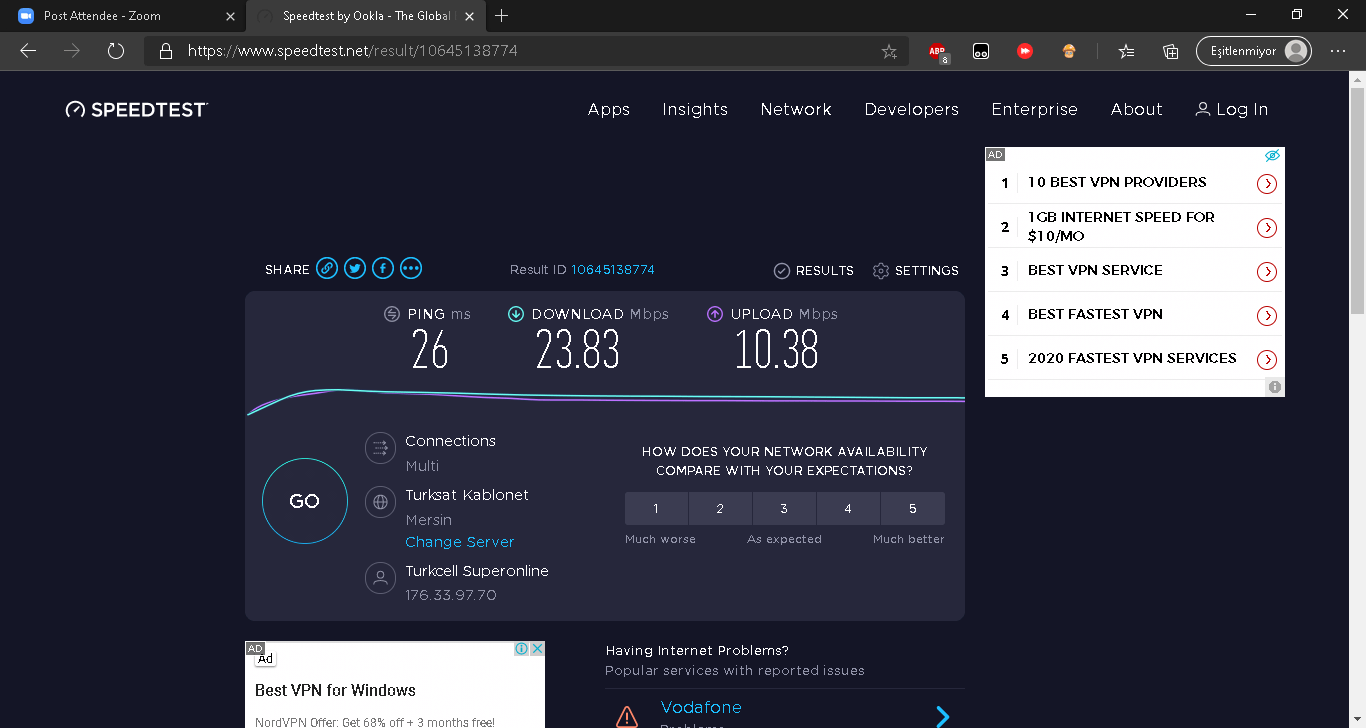Open more share options ellipsis icon

[411, 268]
